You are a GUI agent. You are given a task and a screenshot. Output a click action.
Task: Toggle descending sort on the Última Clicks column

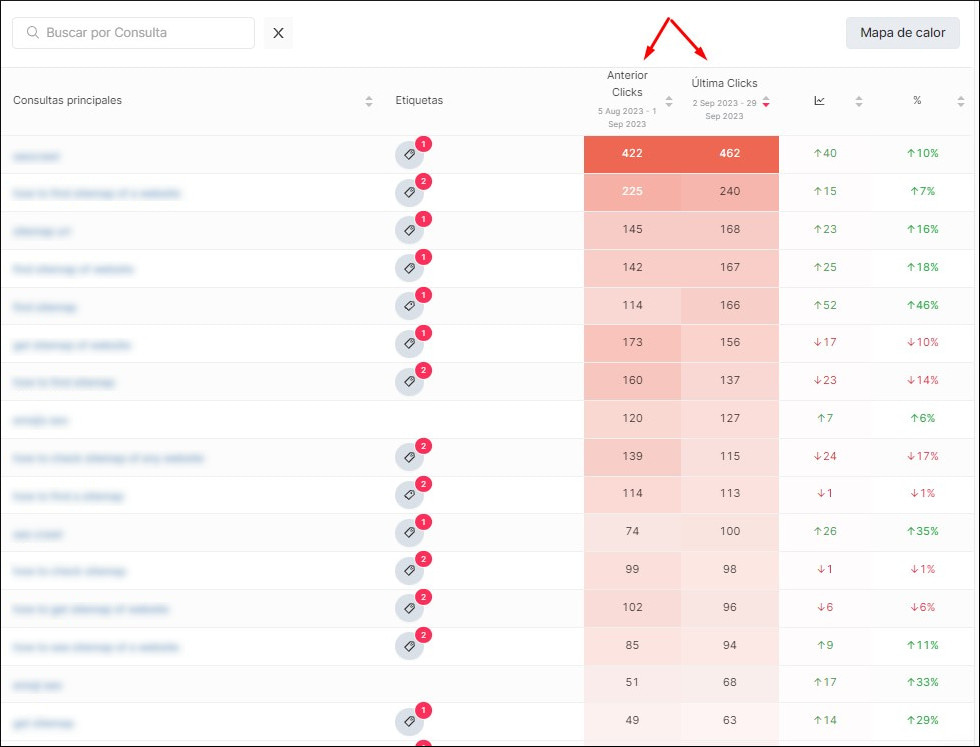point(766,101)
